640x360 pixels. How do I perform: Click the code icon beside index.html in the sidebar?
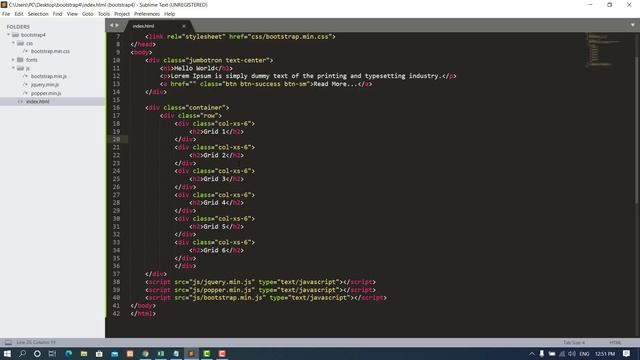point(20,102)
